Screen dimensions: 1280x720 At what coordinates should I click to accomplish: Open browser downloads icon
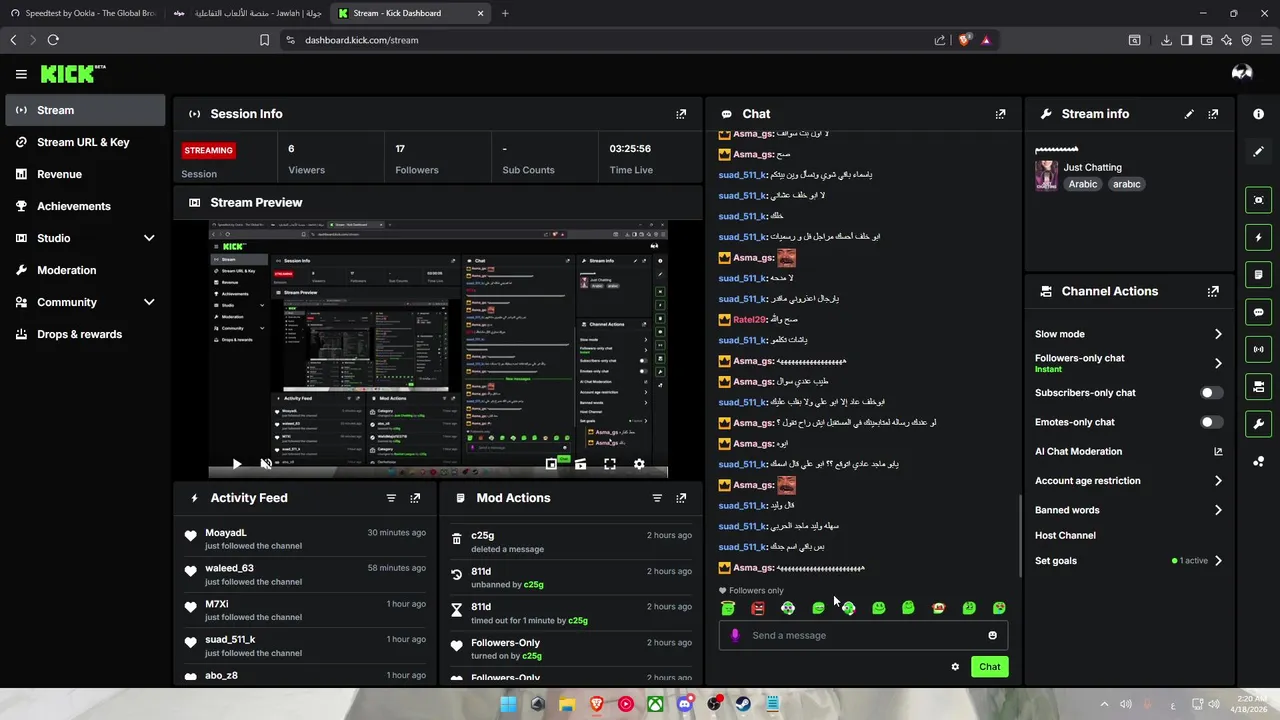(1166, 40)
